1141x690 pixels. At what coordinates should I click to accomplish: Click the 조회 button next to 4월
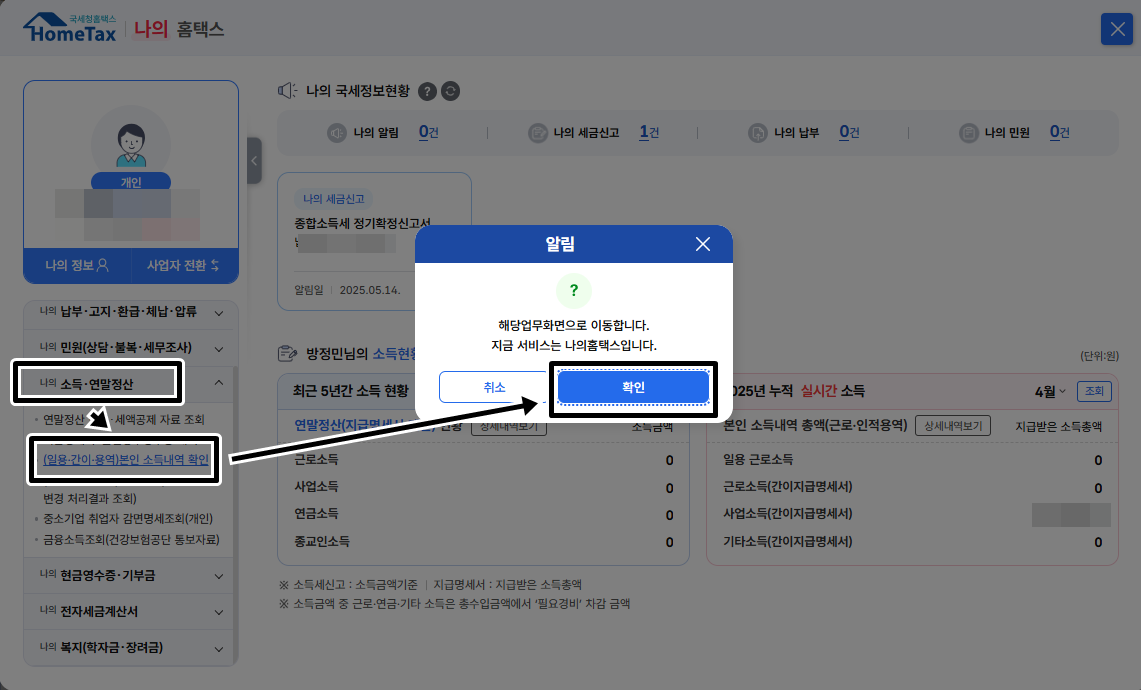tap(1094, 391)
